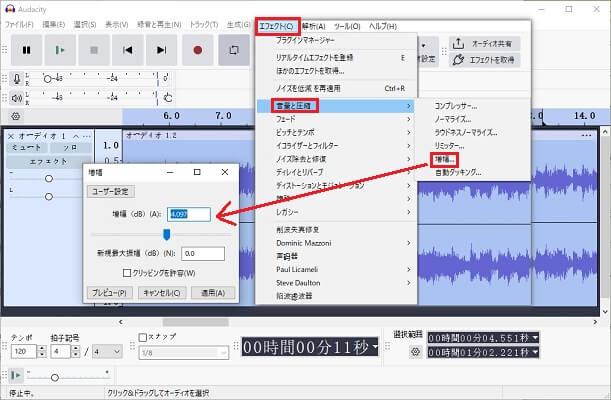611x400 pixels.
Task: Click プレビュー(P) preview button
Action: (x=109, y=293)
